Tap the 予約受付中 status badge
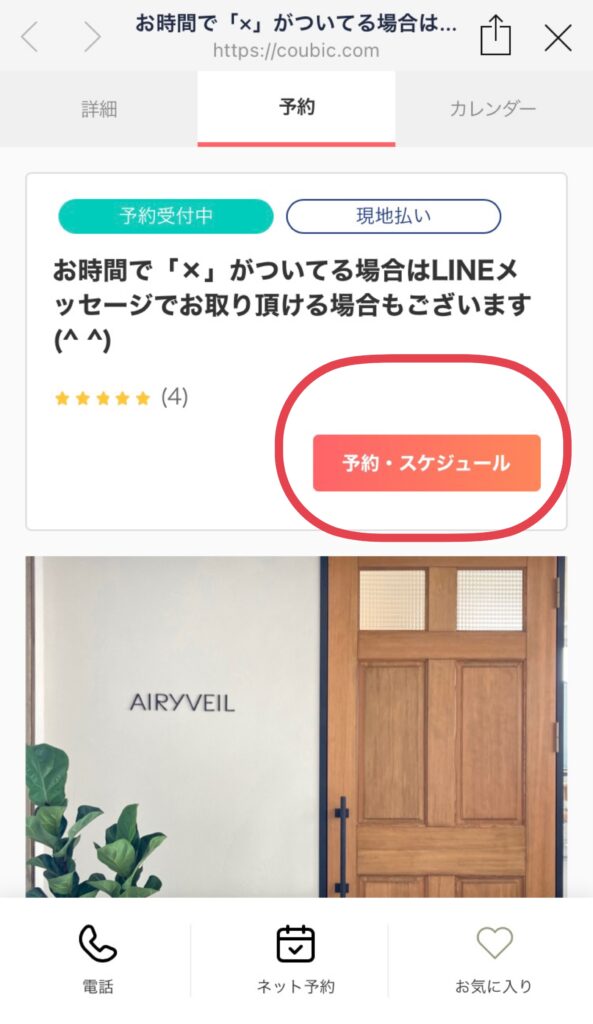Screen dimensions: 593x1024 pos(166,216)
